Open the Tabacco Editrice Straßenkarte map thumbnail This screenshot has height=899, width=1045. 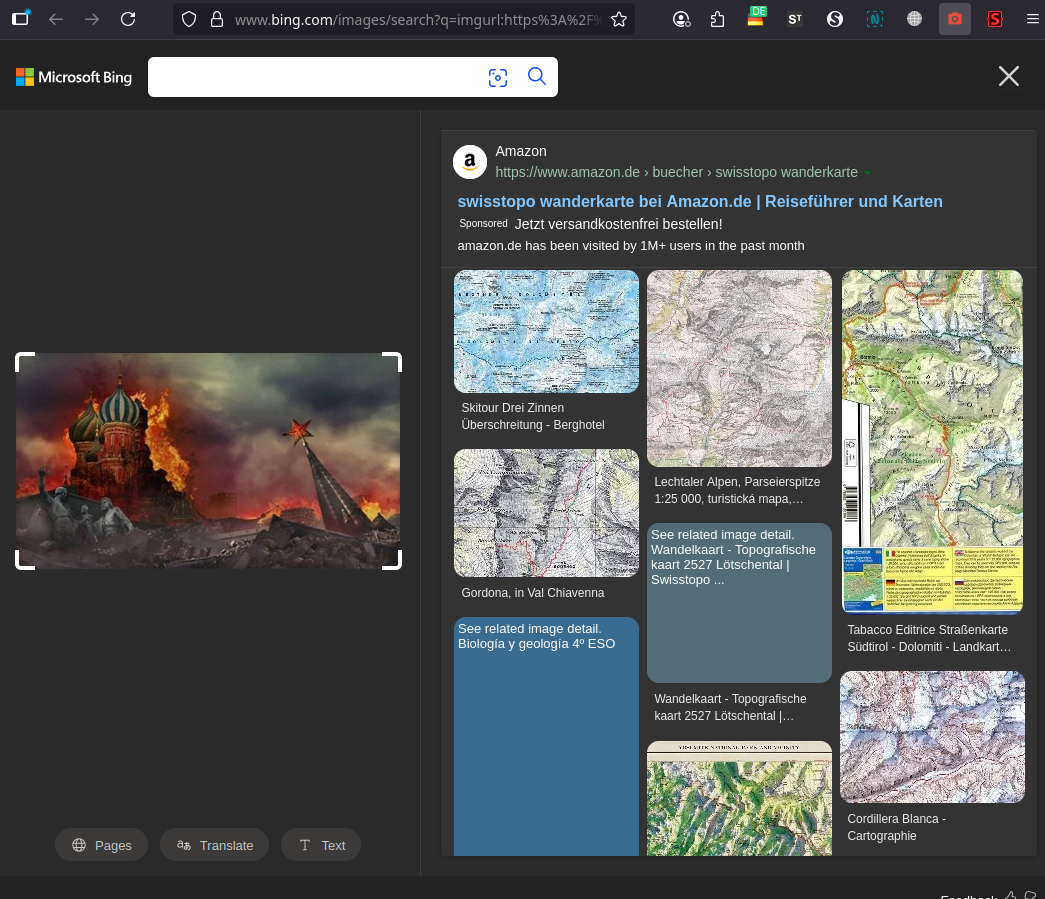pyautogui.click(x=932, y=440)
